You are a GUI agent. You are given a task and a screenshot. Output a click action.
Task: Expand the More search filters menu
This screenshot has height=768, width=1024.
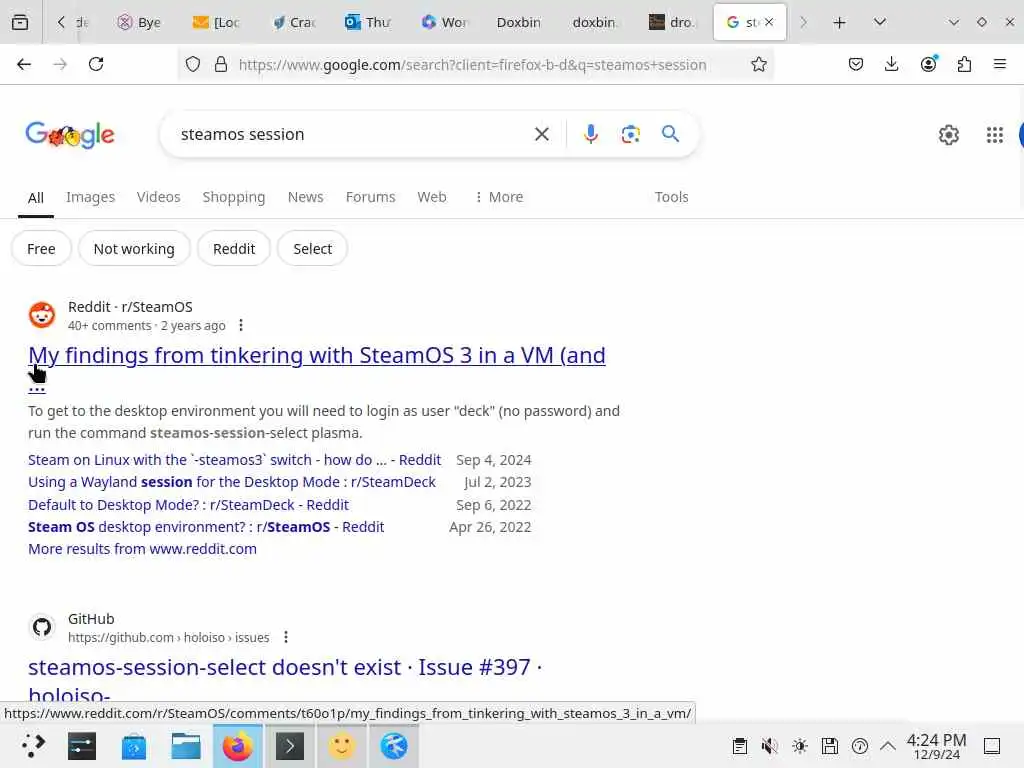point(498,197)
